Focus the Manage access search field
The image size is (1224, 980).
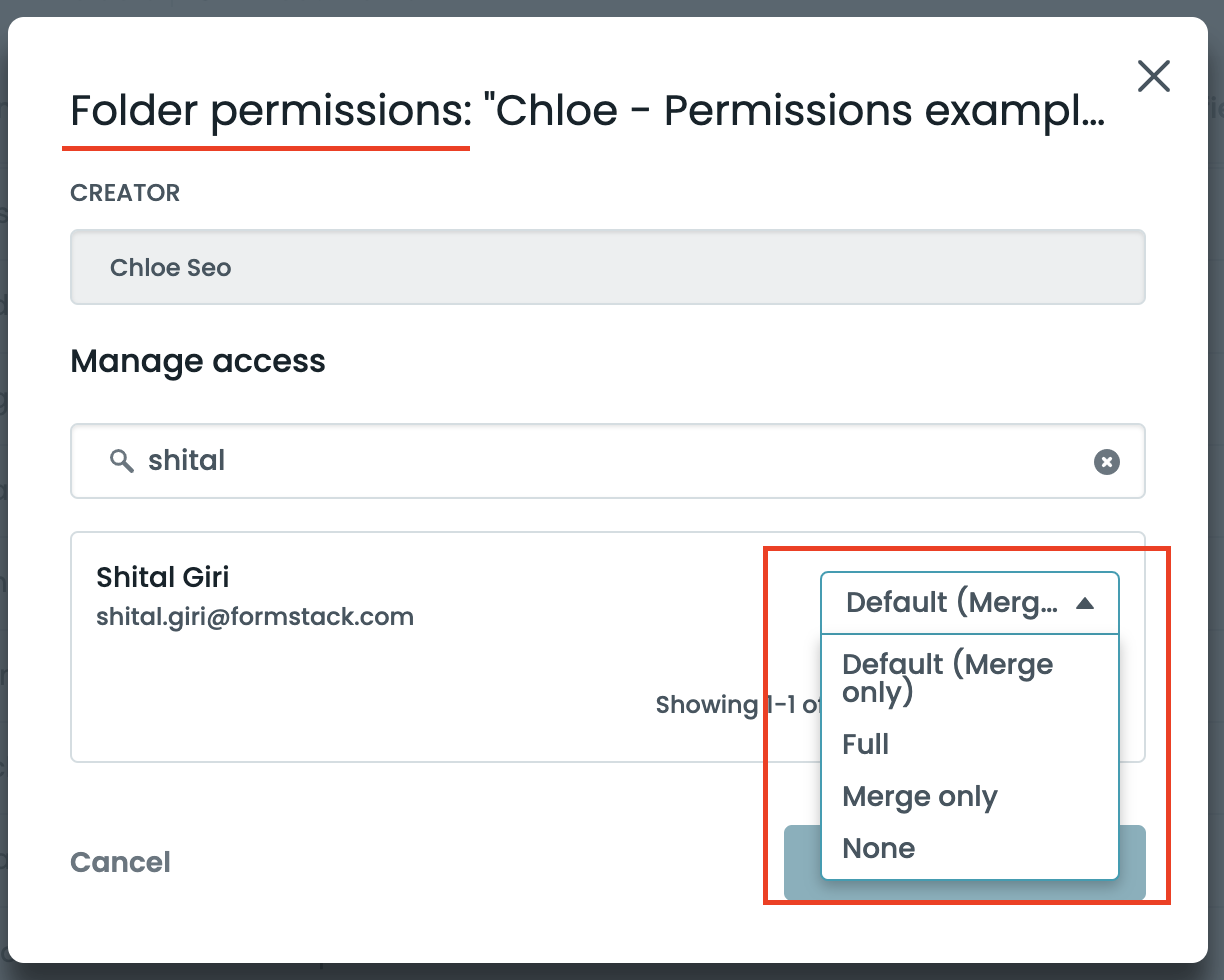point(600,461)
